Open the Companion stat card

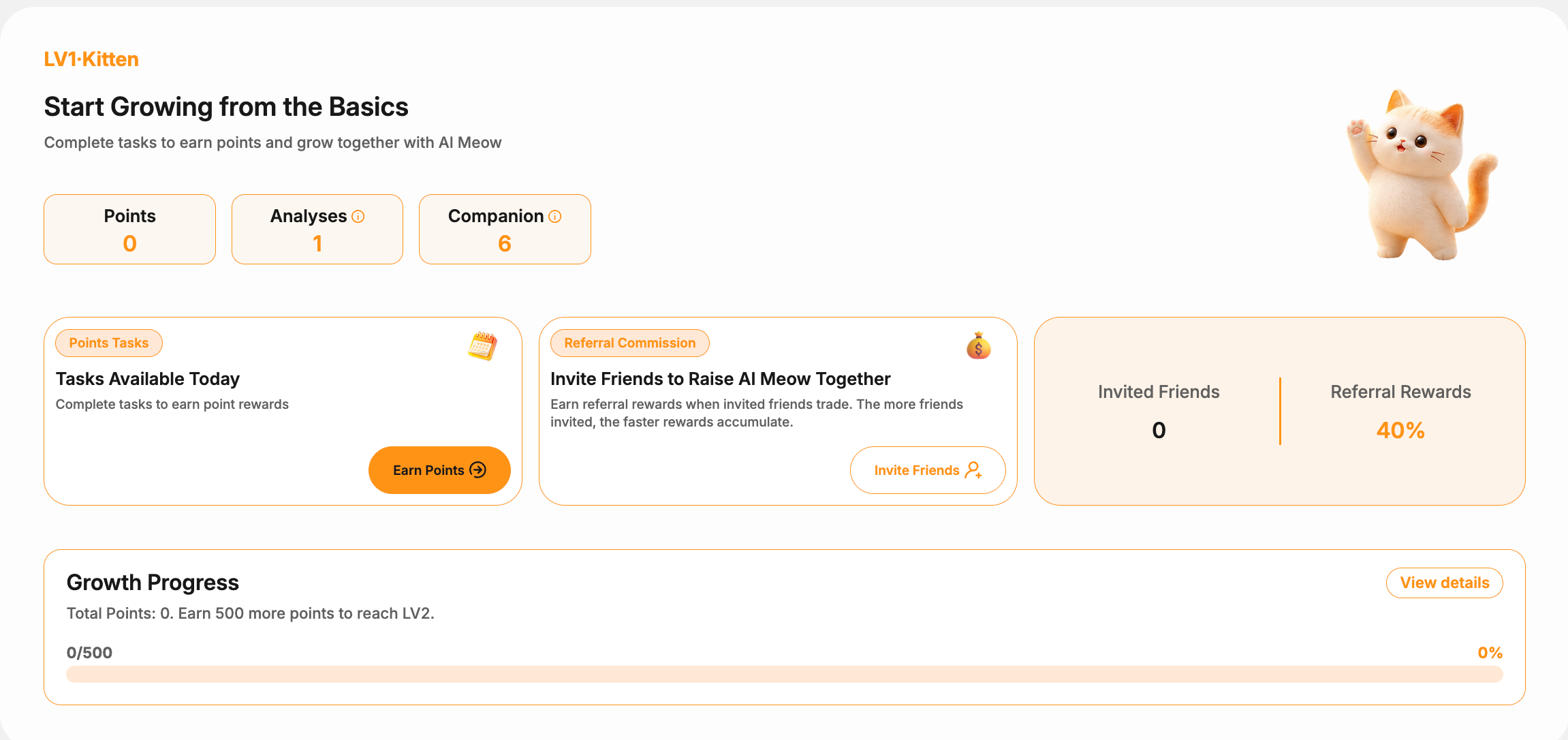pos(505,230)
